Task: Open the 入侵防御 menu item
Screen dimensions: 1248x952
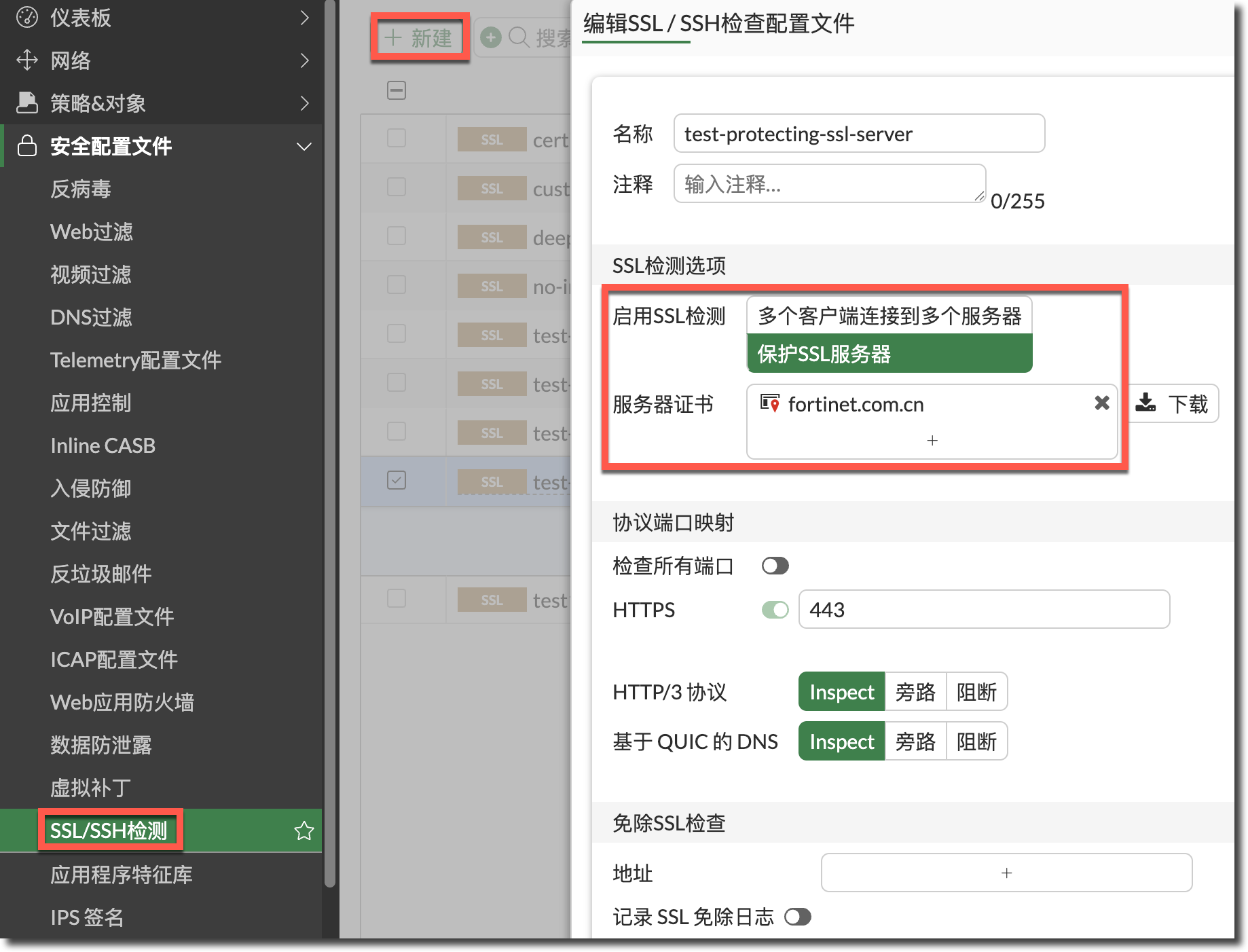Action: pos(91,488)
